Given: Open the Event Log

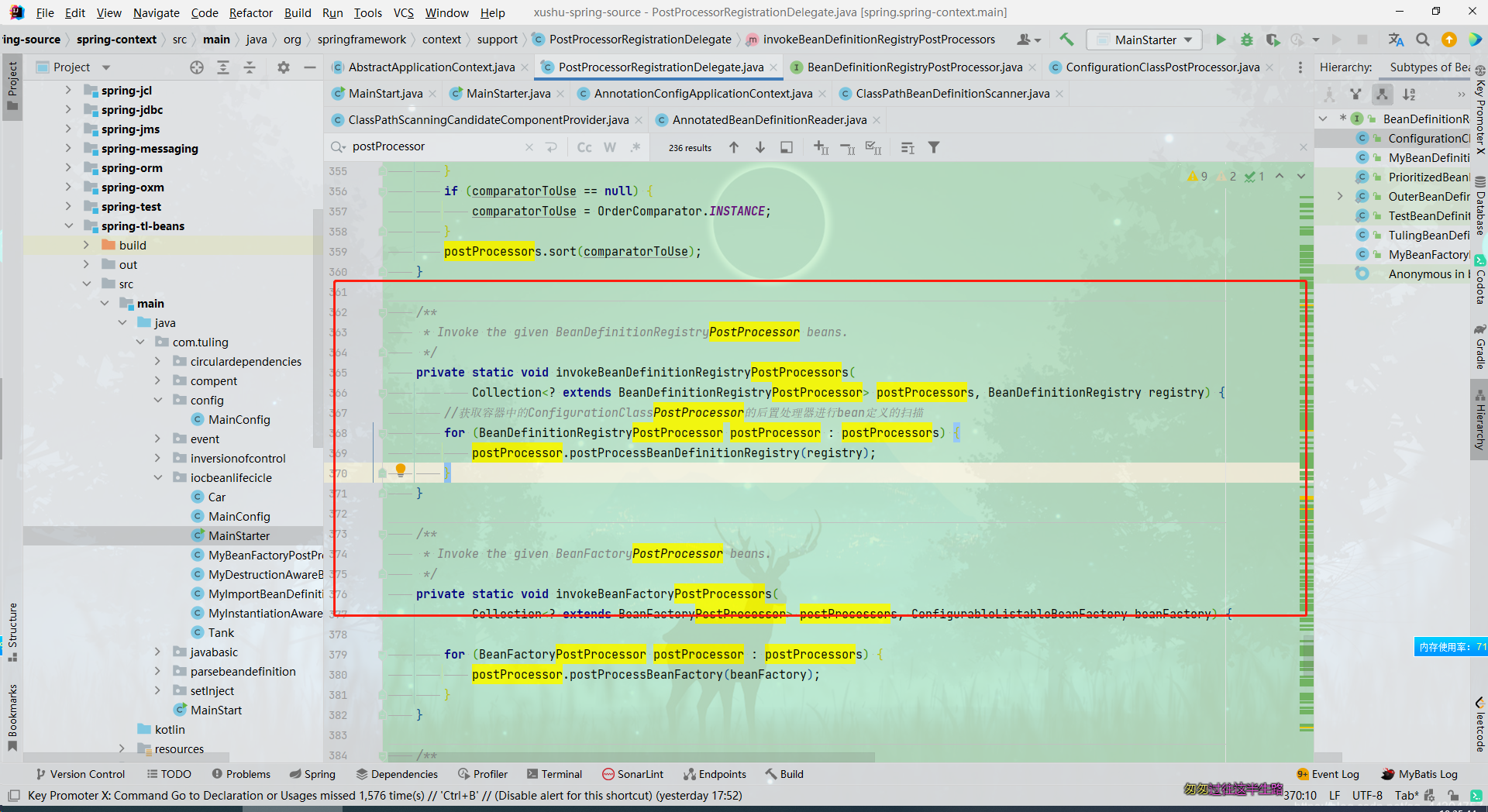Looking at the screenshot, I should click(x=1328, y=774).
